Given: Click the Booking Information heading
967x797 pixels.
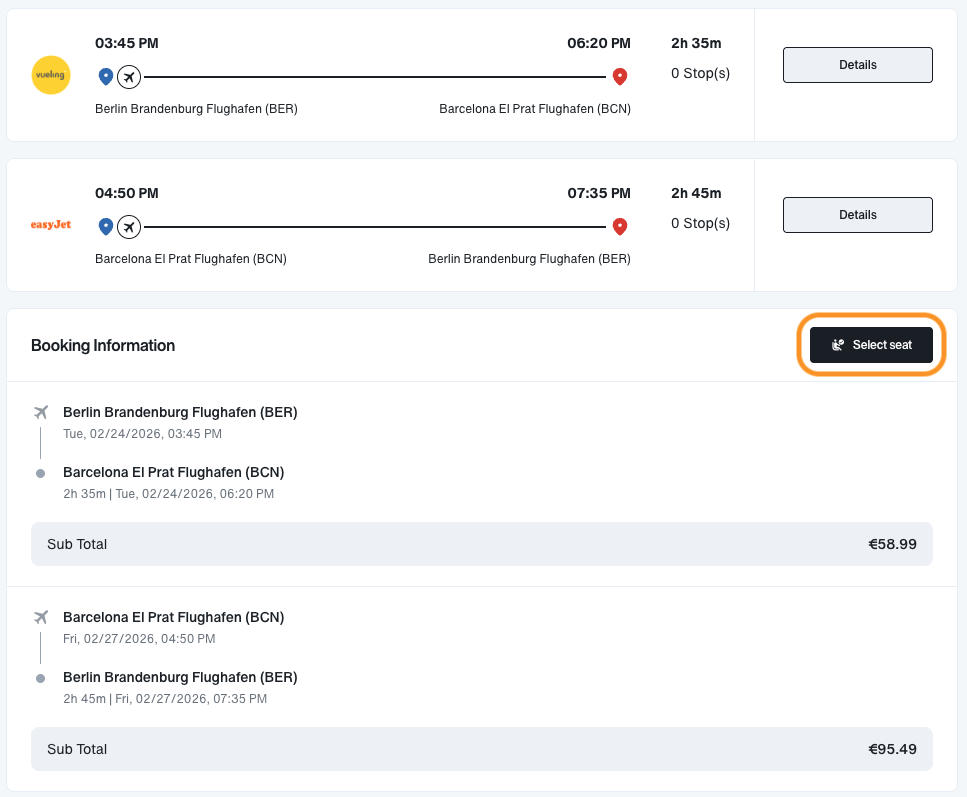Looking at the screenshot, I should click(x=103, y=345).
